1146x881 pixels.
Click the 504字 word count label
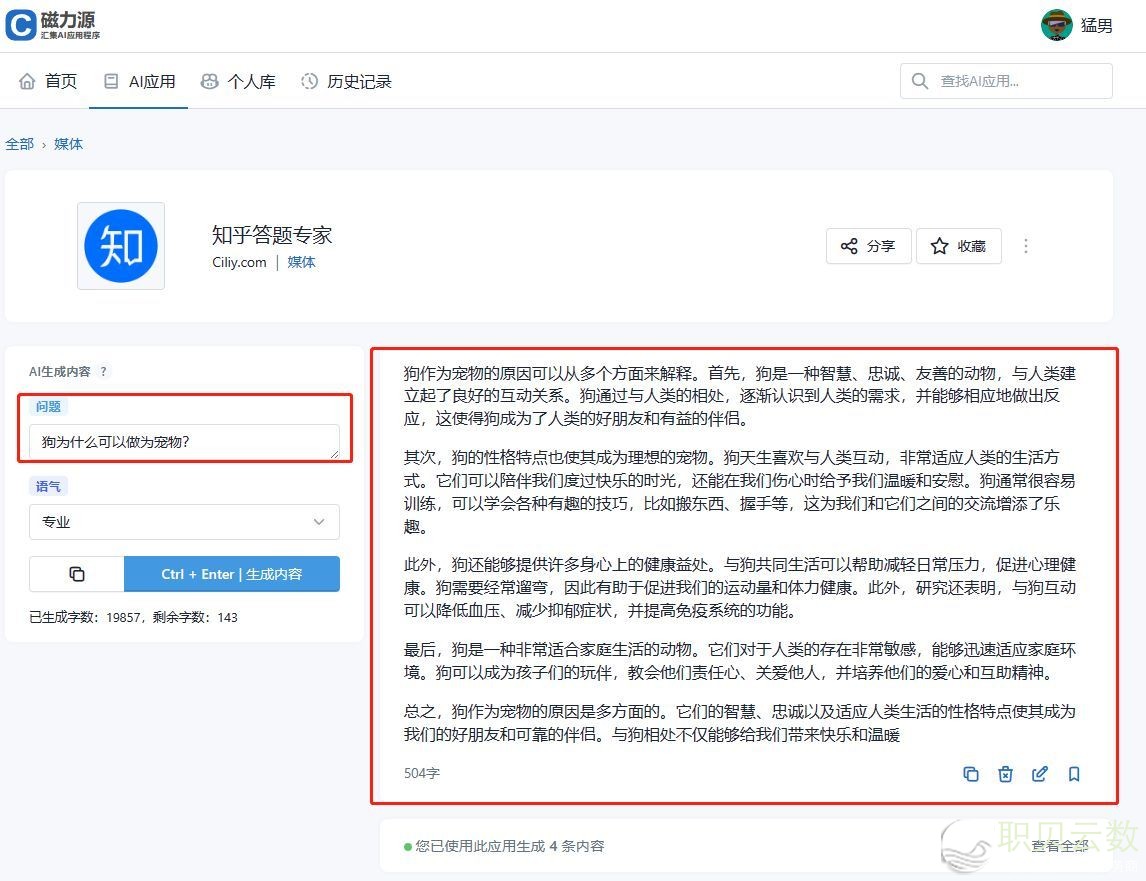(422, 774)
